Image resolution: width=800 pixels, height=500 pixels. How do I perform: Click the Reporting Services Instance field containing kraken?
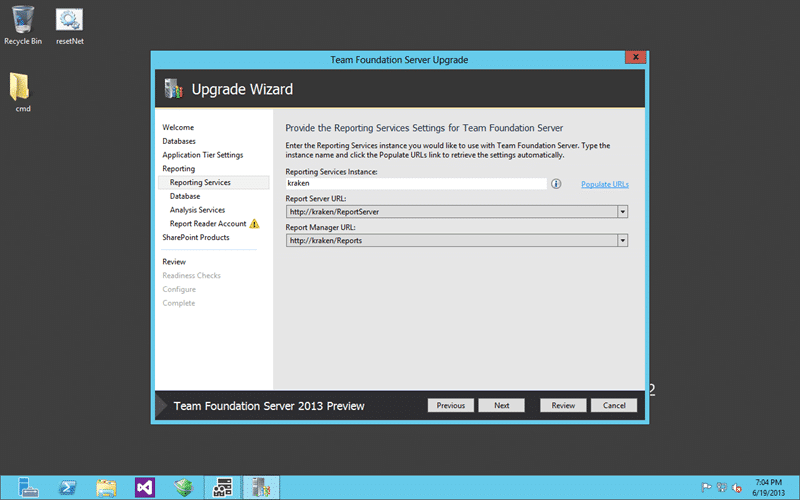[416, 183]
